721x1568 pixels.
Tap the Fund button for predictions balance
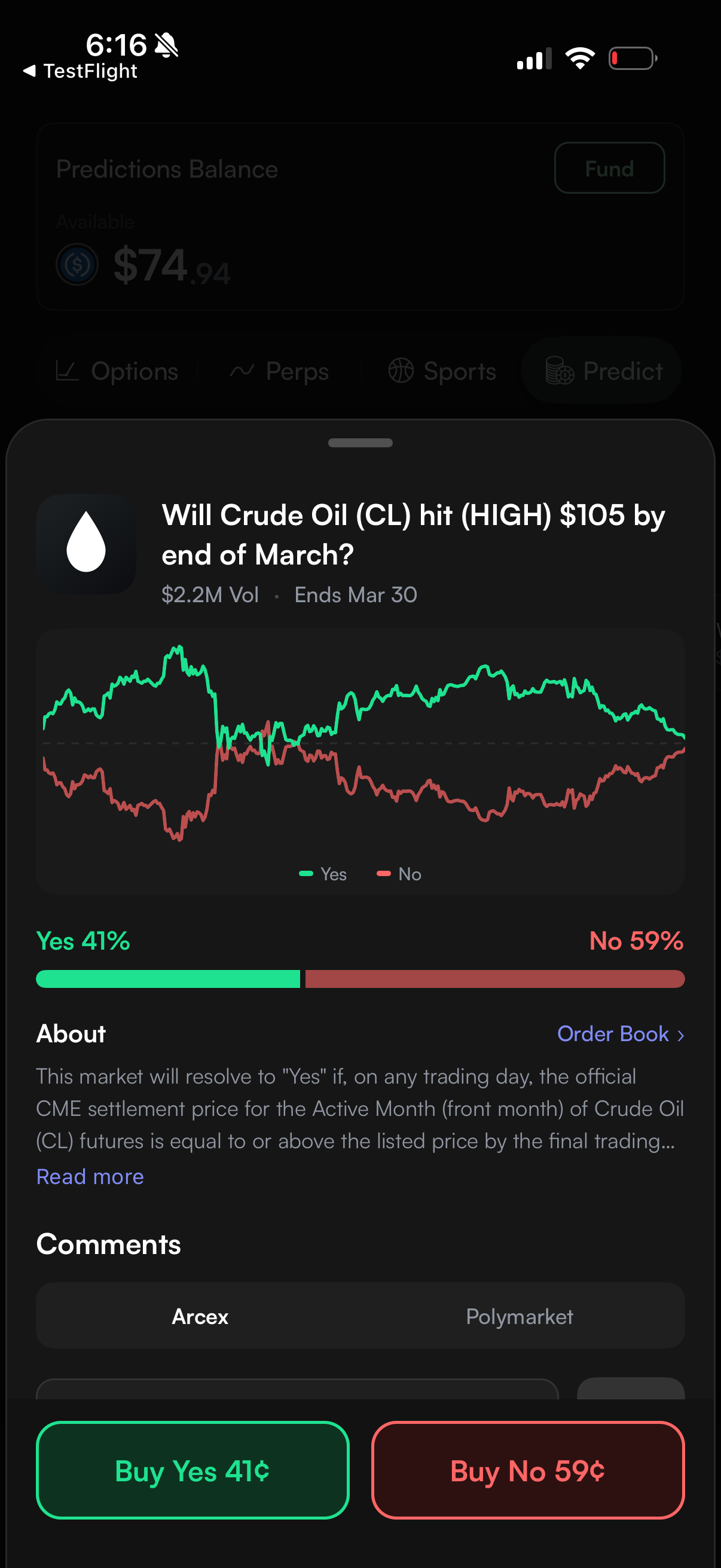pos(609,168)
